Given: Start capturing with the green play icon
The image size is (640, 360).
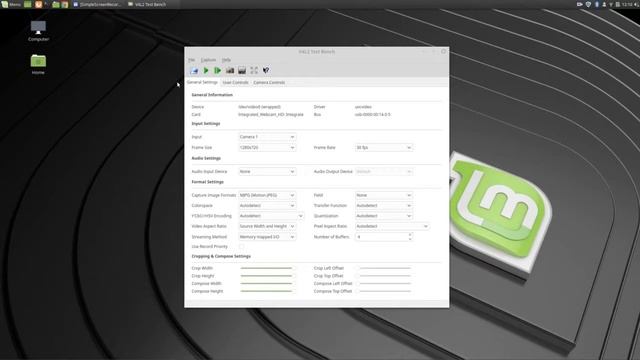Looking at the screenshot, I should point(206,71).
